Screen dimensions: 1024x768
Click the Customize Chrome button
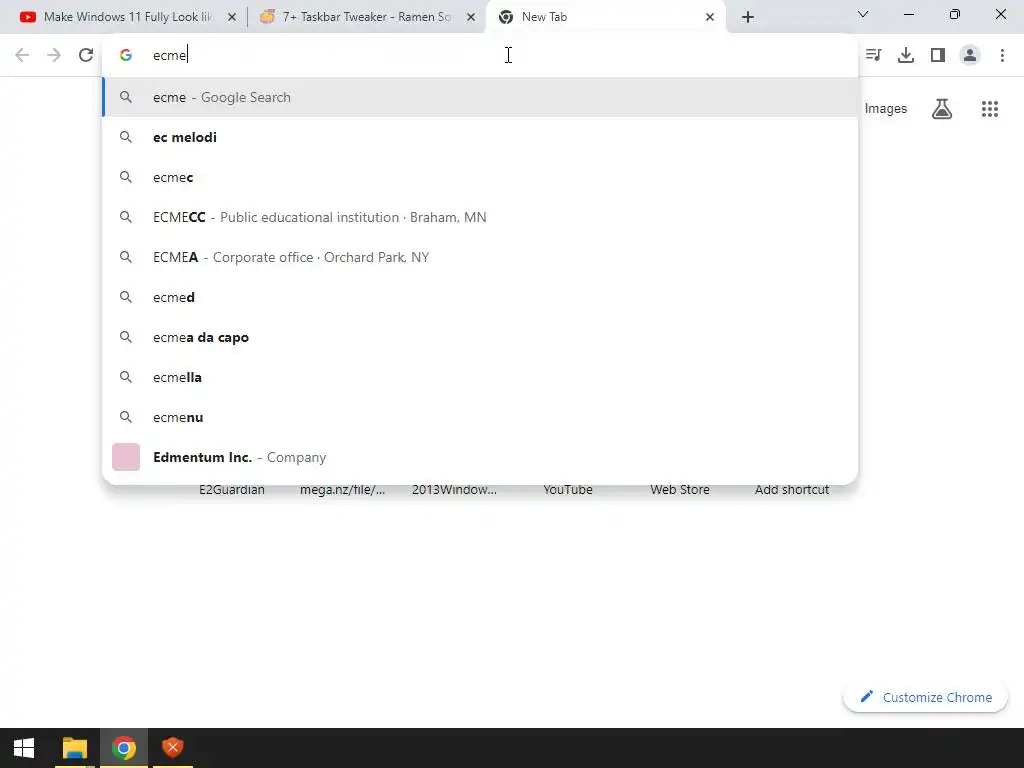[925, 697]
